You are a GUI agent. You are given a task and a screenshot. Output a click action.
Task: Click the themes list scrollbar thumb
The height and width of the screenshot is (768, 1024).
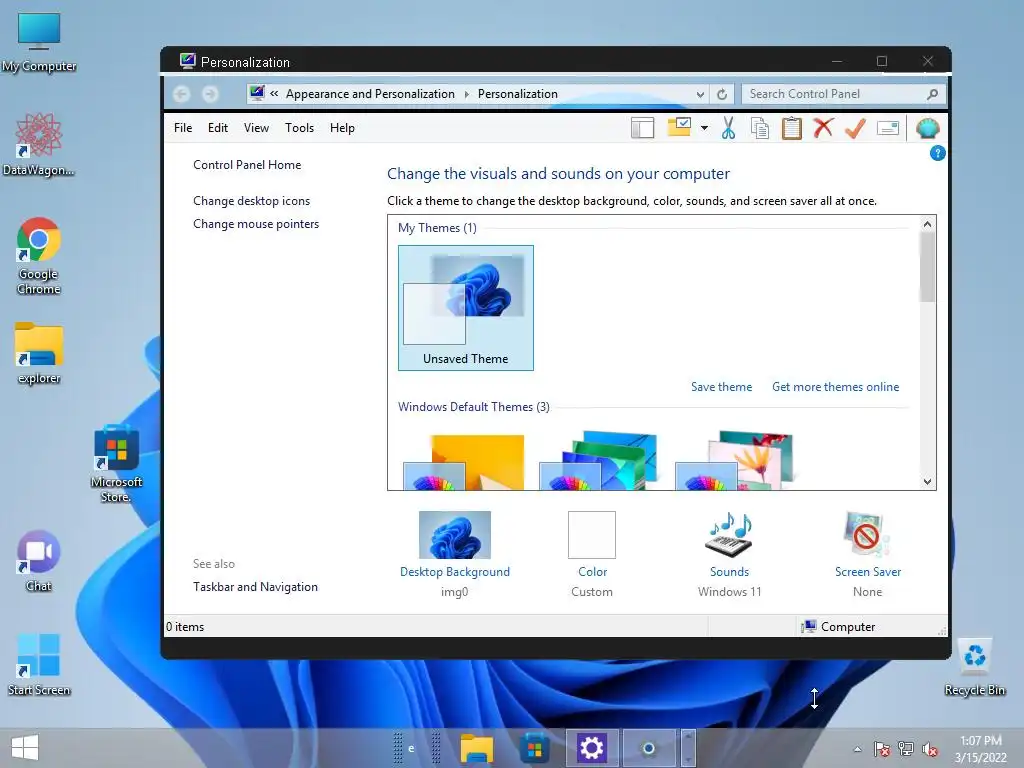pyautogui.click(x=927, y=267)
